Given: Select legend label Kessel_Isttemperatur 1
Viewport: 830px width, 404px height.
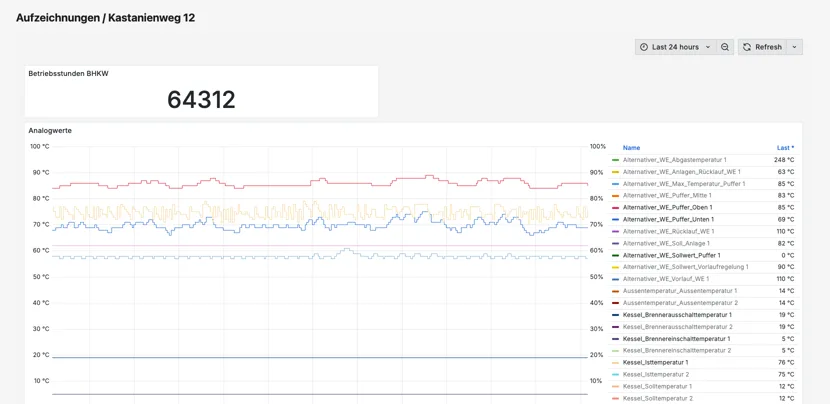Looking at the screenshot, I should [655, 362].
